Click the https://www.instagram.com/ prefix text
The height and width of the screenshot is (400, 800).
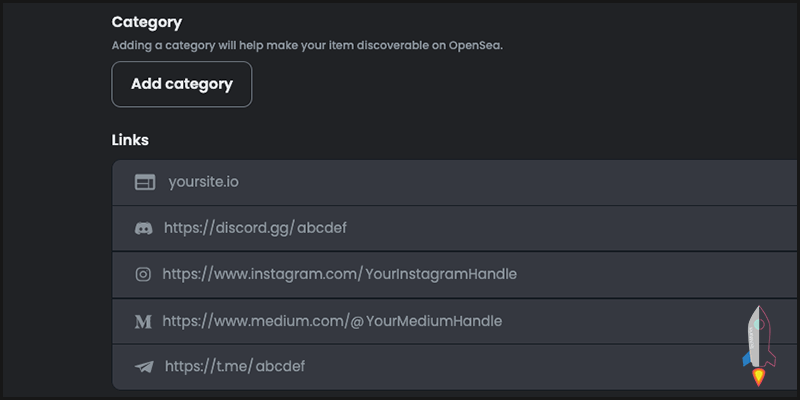click(260, 274)
